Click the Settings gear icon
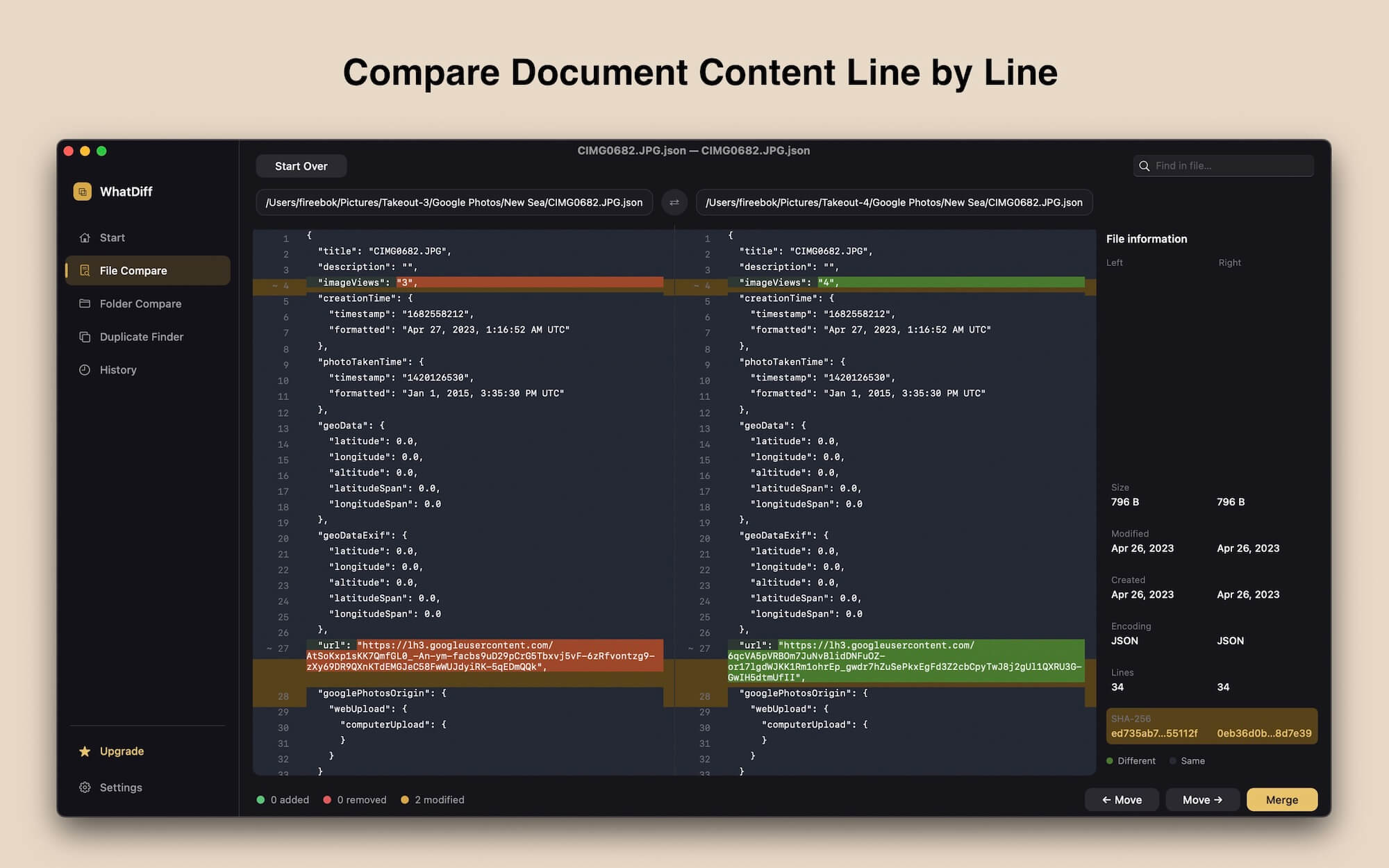The height and width of the screenshot is (868, 1389). tap(85, 787)
